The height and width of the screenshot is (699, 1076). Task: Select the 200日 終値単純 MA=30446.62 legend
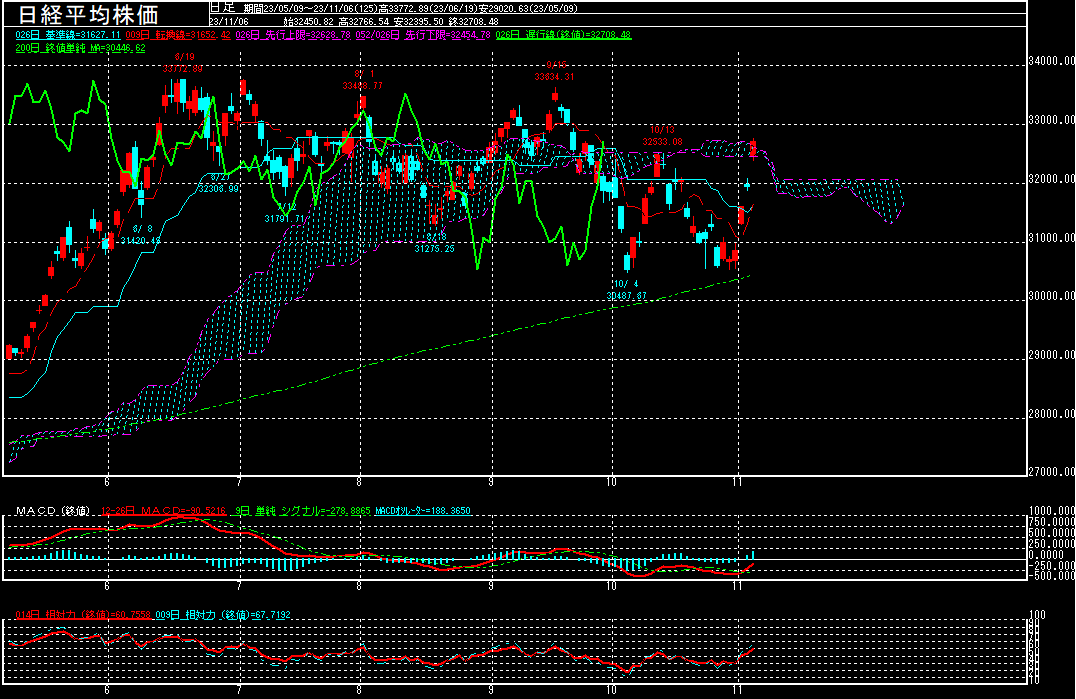coord(80,48)
